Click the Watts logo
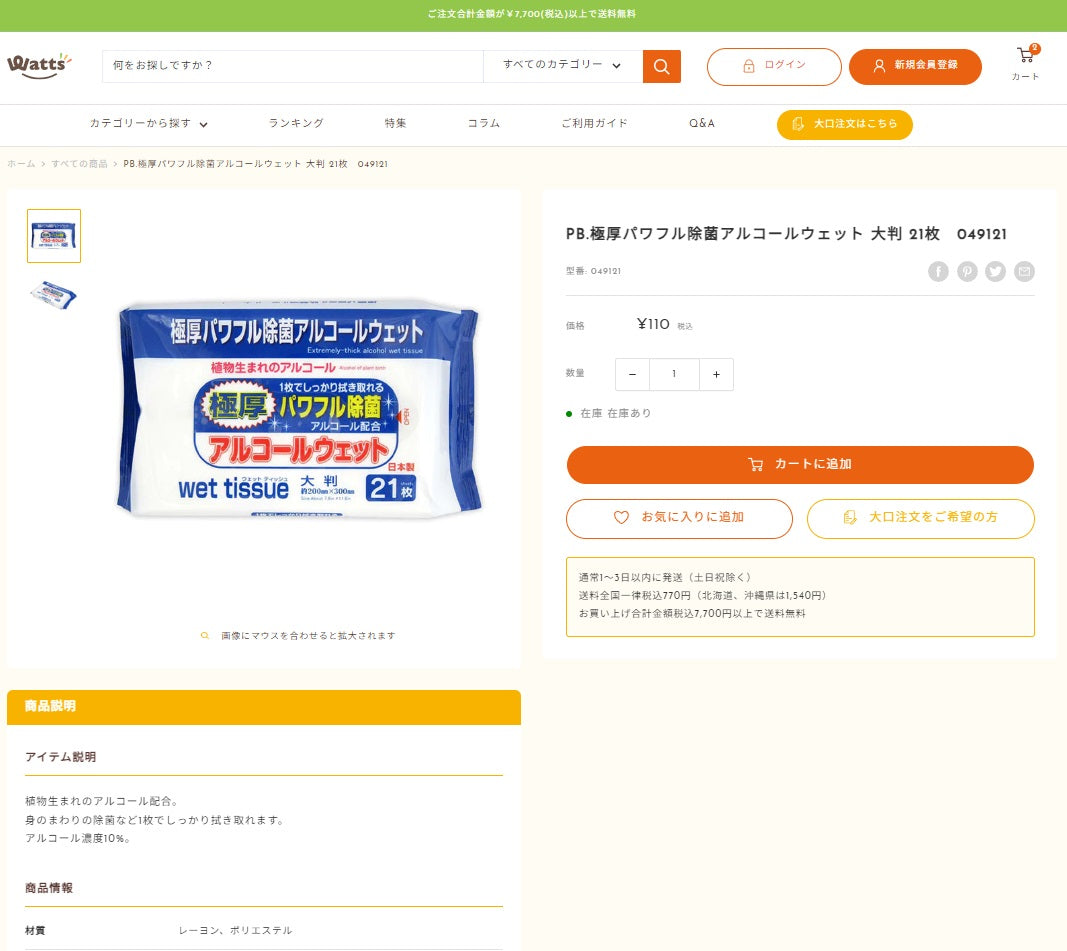 tap(40, 65)
